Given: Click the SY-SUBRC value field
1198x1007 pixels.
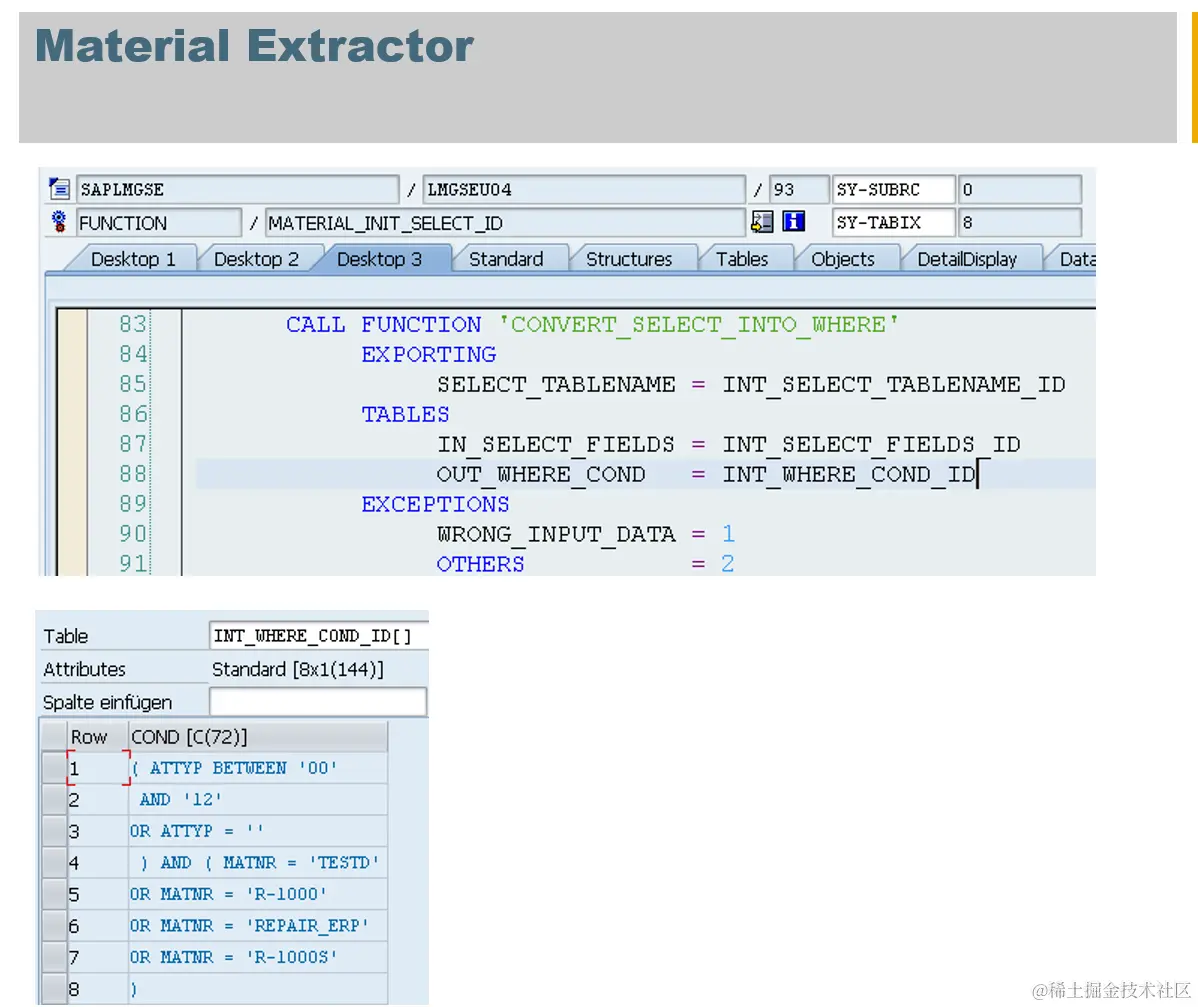Looking at the screenshot, I should click(x=1020, y=189).
